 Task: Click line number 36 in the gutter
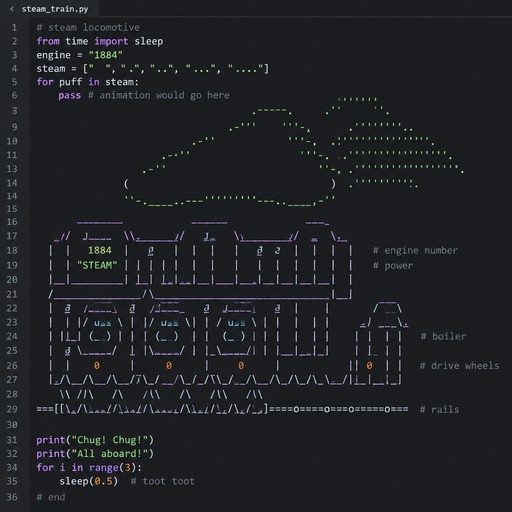tap(12, 497)
